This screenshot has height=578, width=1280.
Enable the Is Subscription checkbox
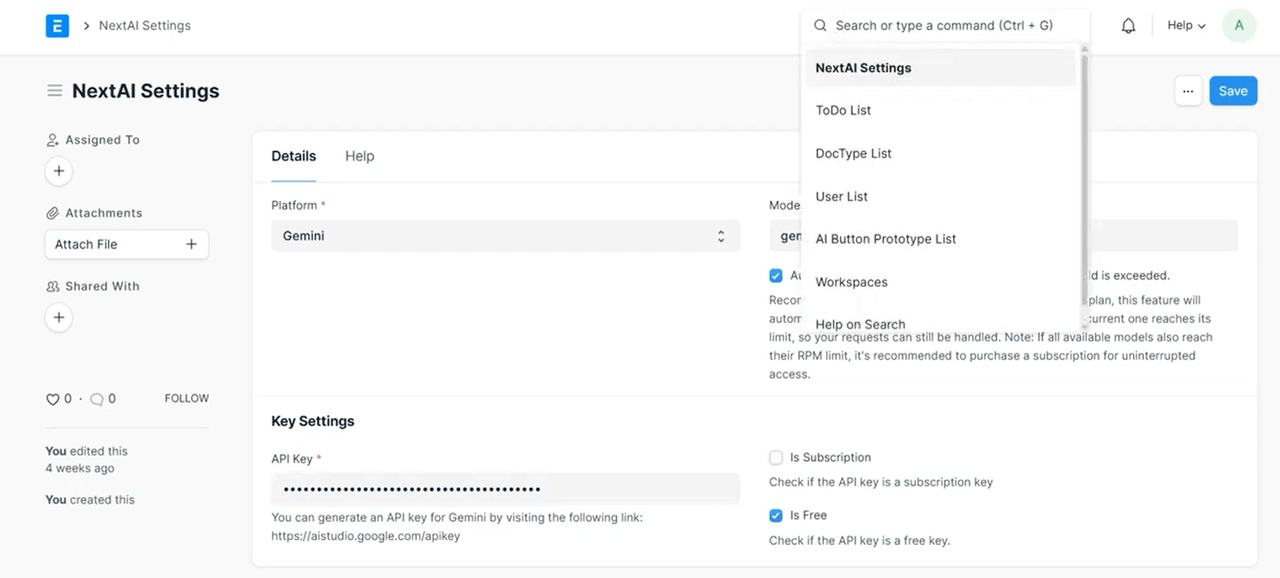pyautogui.click(x=776, y=458)
